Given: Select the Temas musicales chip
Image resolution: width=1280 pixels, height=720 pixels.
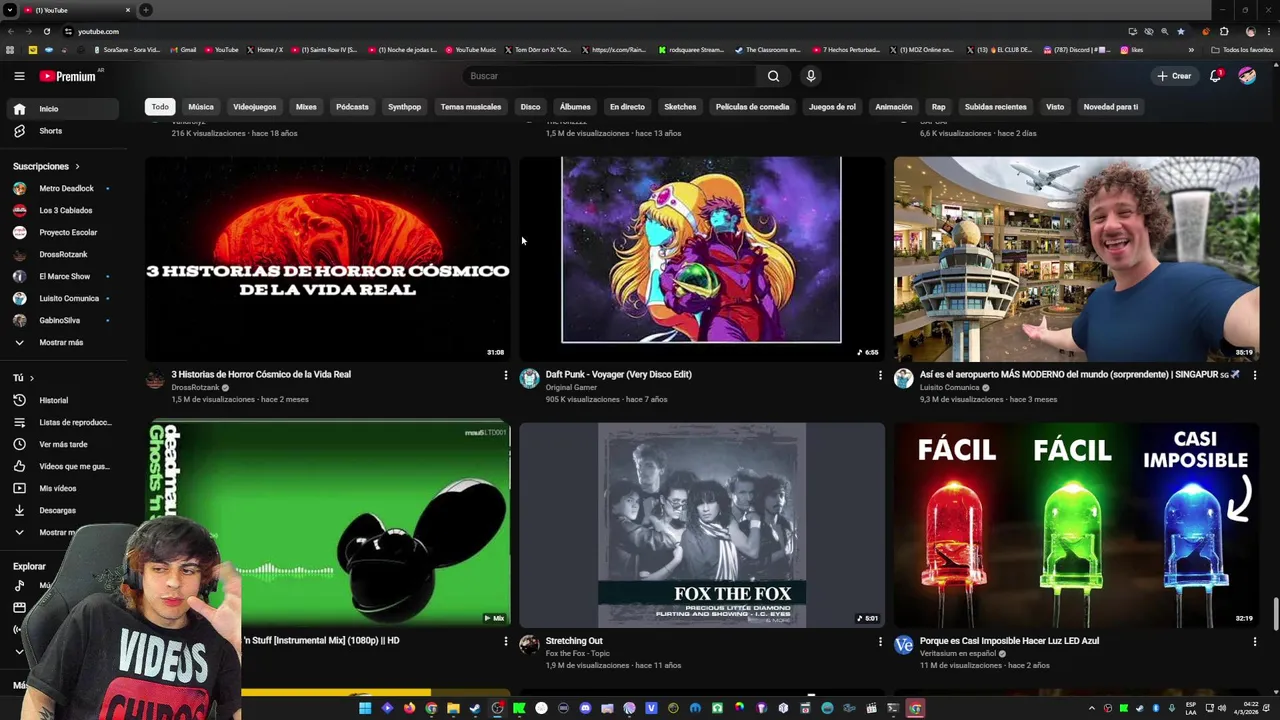Looking at the screenshot, I should [x=470, y=107].
